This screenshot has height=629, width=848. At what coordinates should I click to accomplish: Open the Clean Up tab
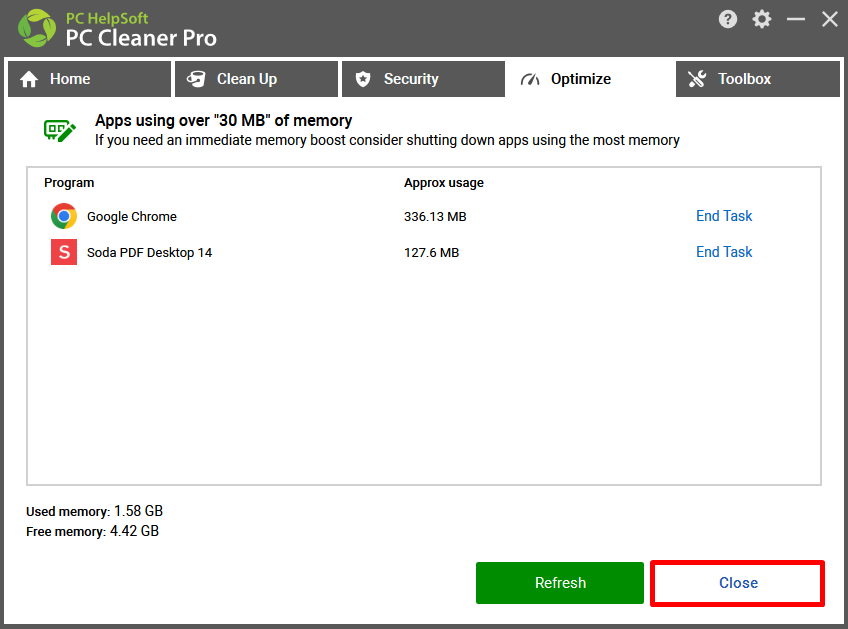pos(256,79)
